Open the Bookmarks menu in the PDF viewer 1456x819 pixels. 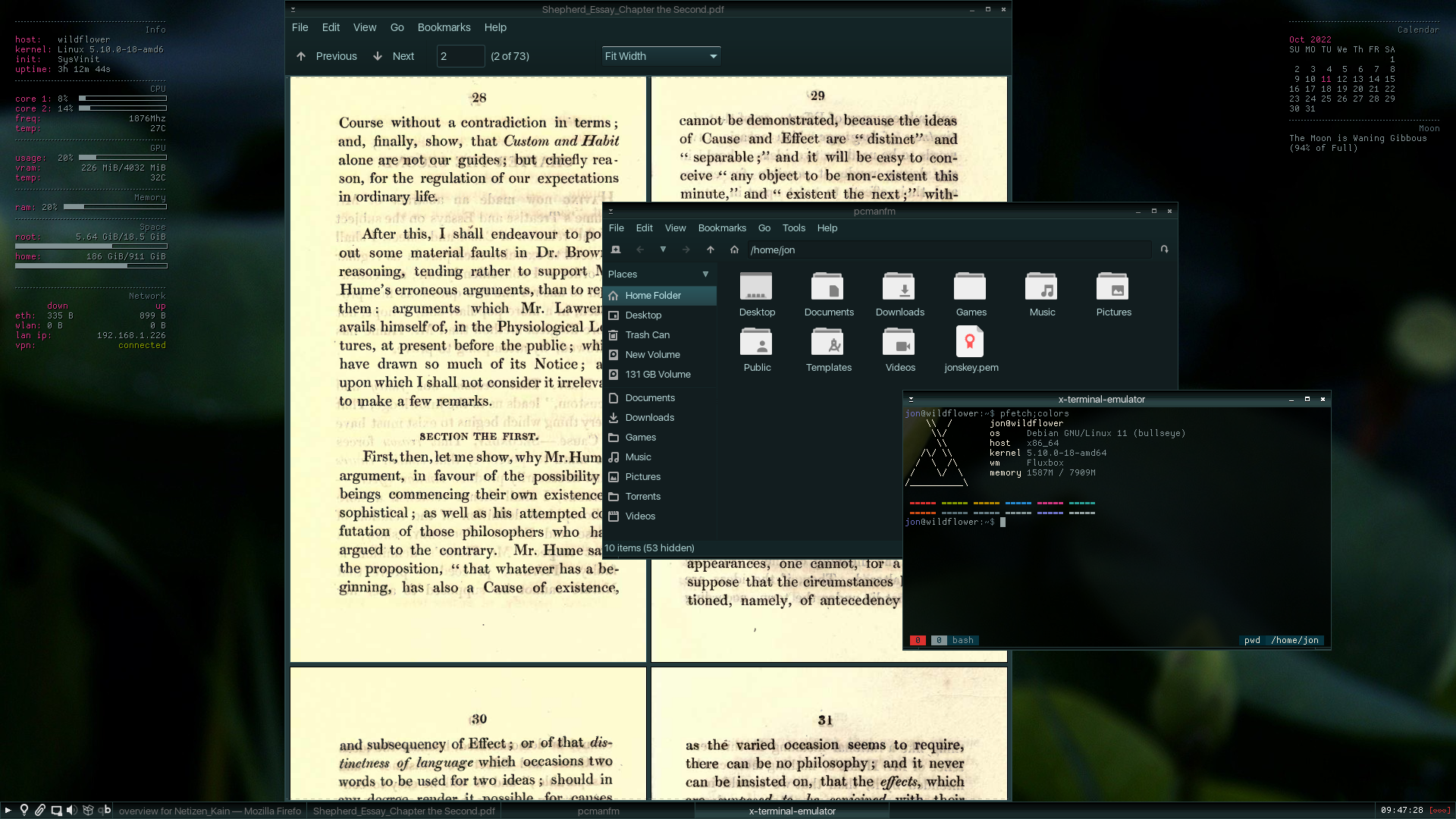tap(444, 27)
